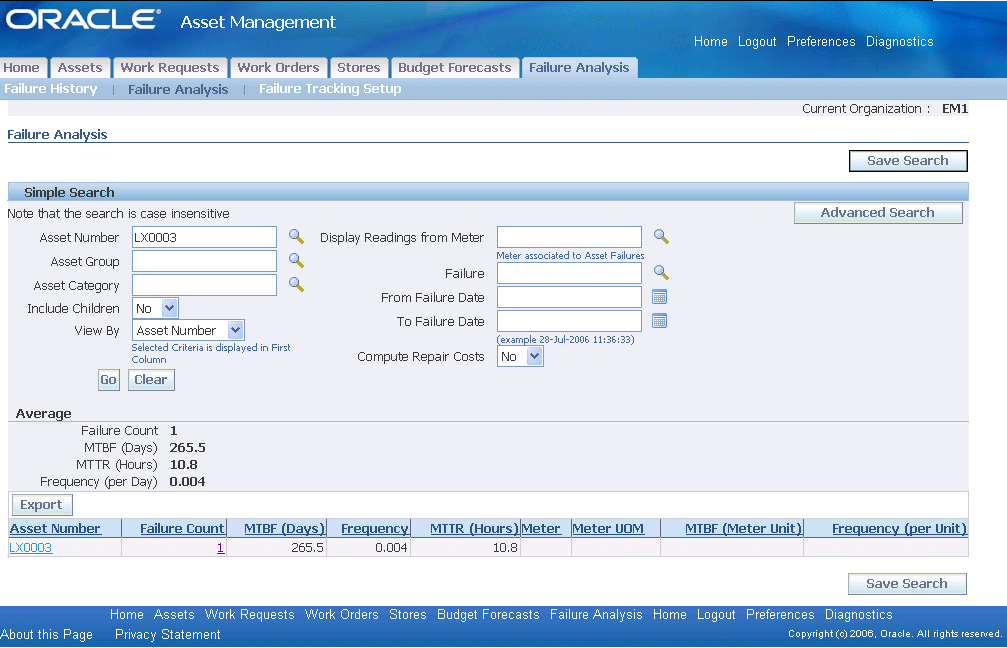Screen dimensions: 1007x648
Task: Open To Failure Date calendar picker
Action: click(660, 320)
